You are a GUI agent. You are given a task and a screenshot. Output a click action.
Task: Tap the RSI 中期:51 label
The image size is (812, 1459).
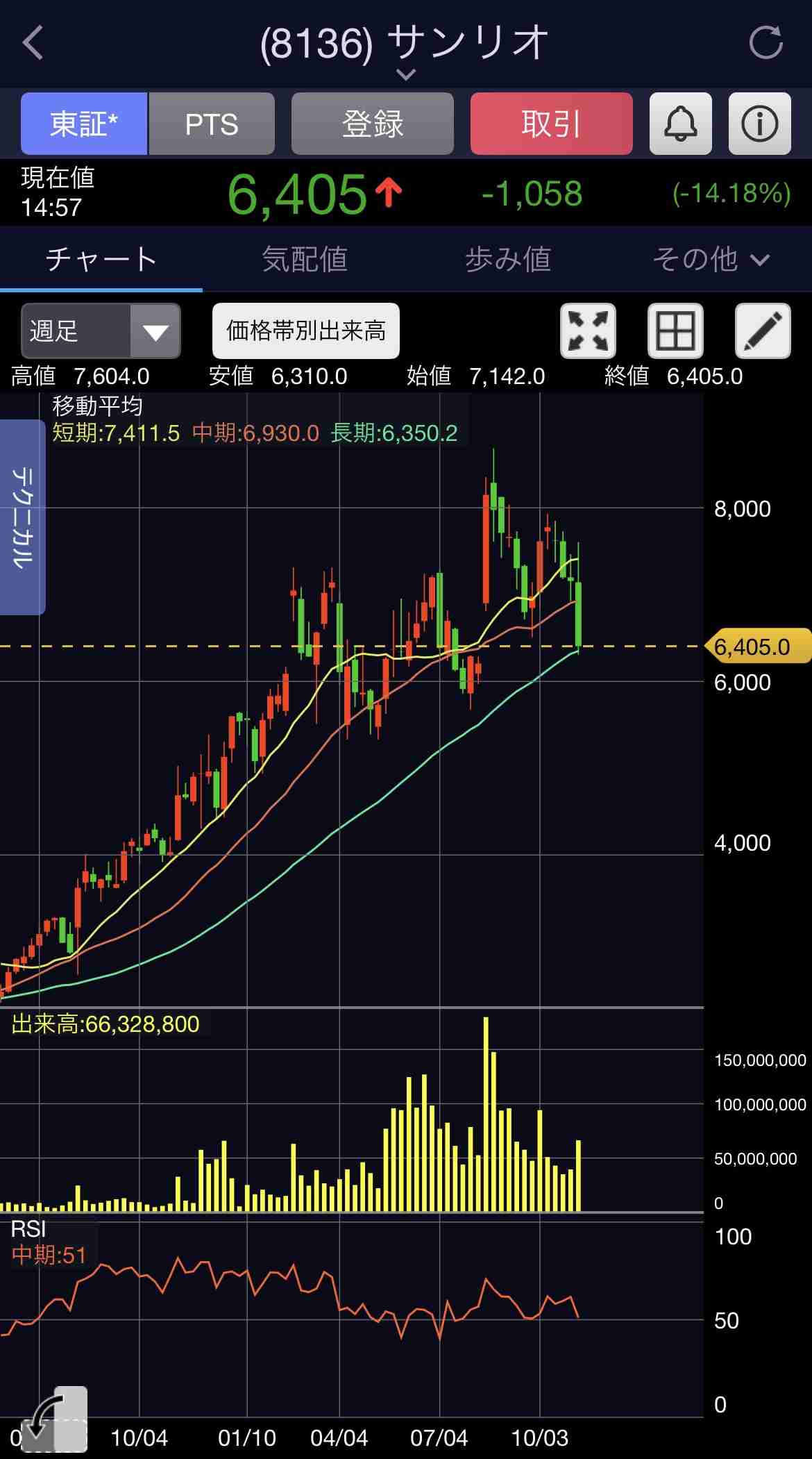pyautogui.click(x=49, y=1242)
